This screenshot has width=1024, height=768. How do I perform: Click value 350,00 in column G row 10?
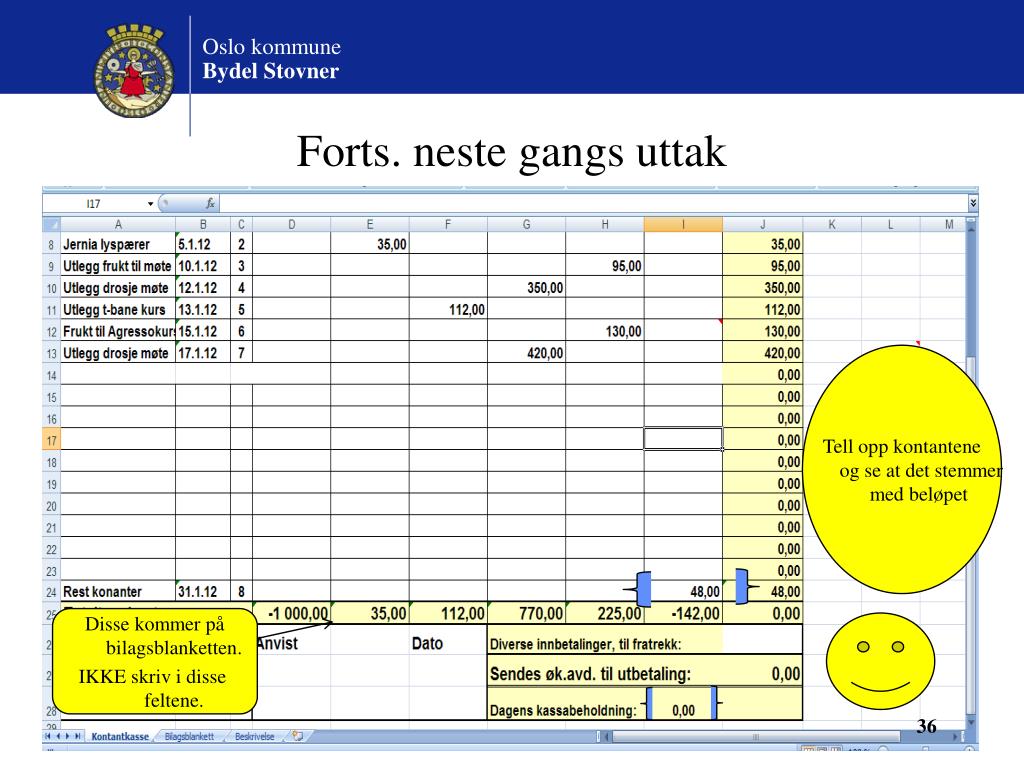tap(526, 287)
